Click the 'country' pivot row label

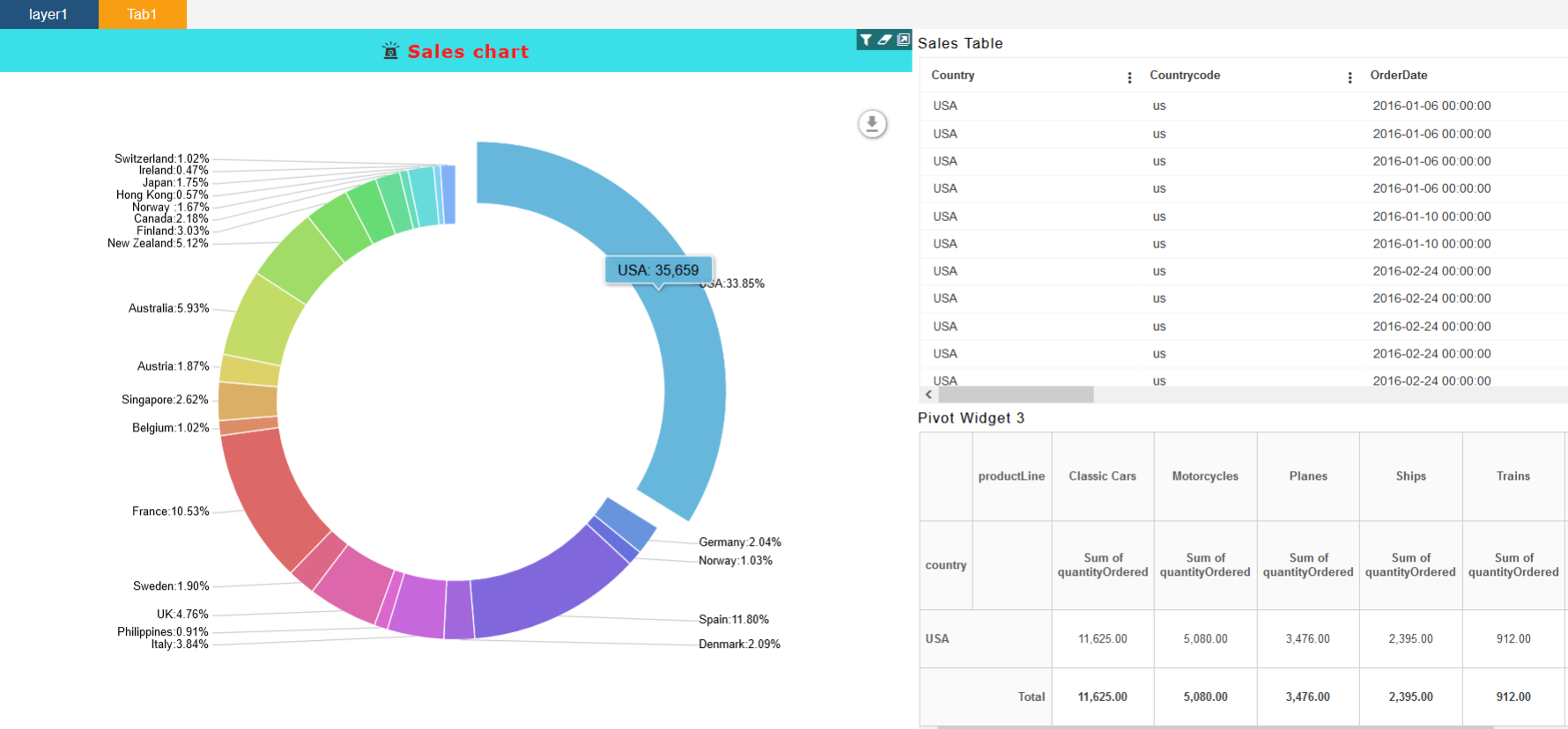946,565
